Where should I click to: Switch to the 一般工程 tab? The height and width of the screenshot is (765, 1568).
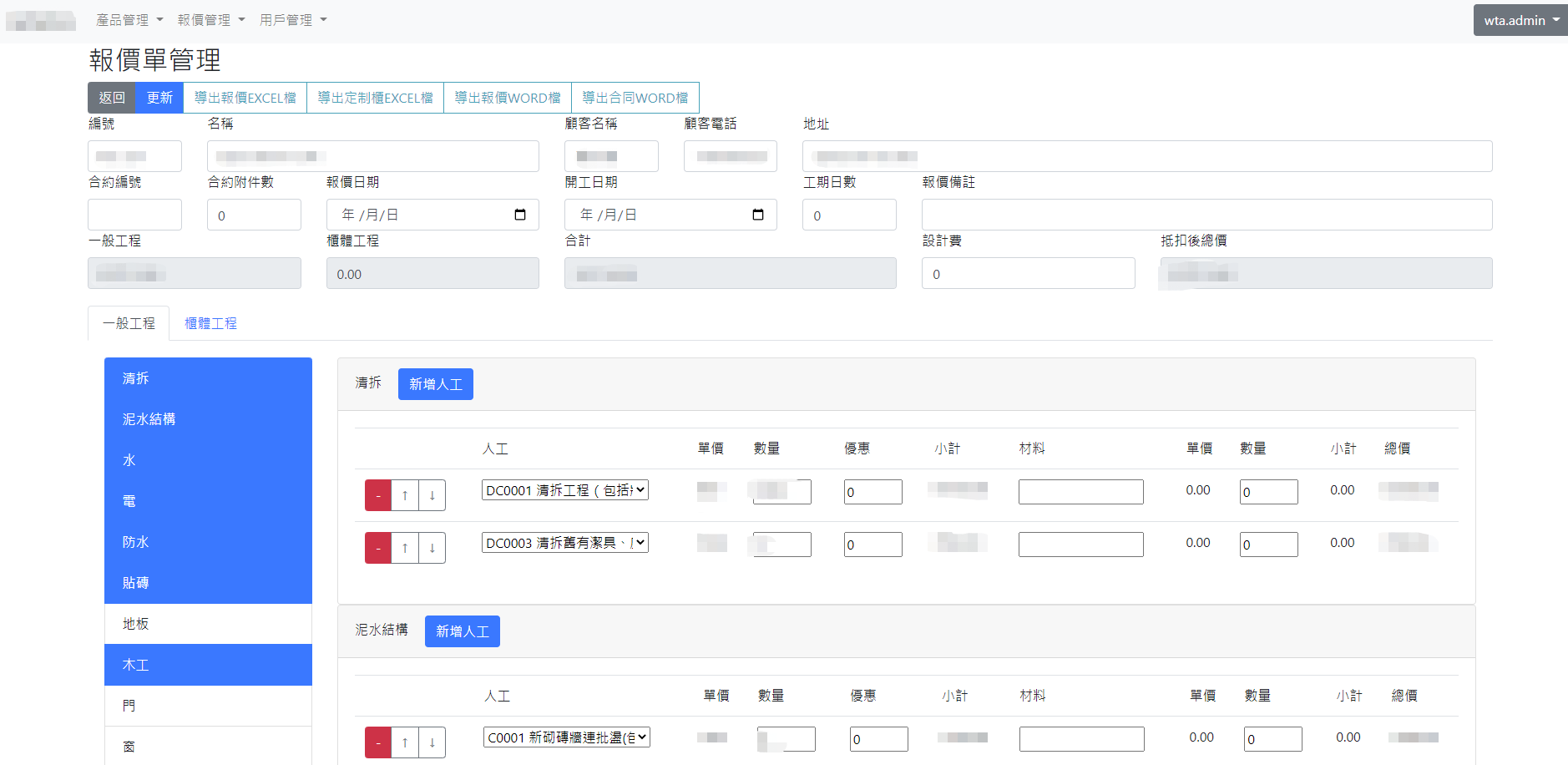tap(129, 323)
